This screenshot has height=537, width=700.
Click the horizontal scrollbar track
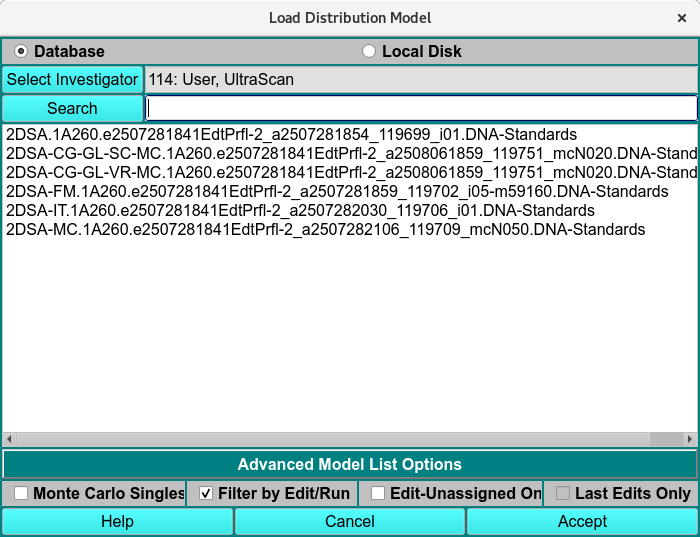pyautogui.click(x=300, y=439)
